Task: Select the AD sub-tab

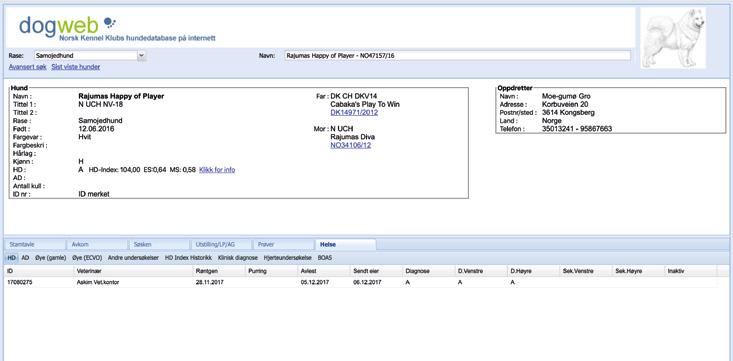Action: (25, 258)
